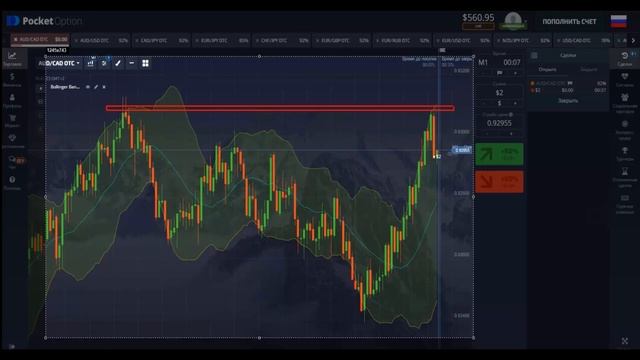Click the green Buy up button
Screen dimensions: 640x360
tap(499, 154)
